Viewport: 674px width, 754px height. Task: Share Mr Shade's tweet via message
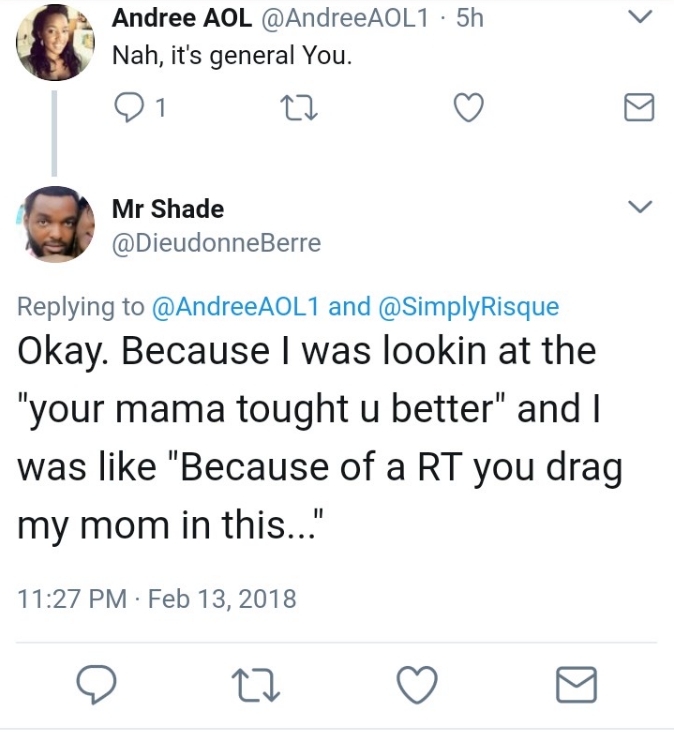click(576, 685)
